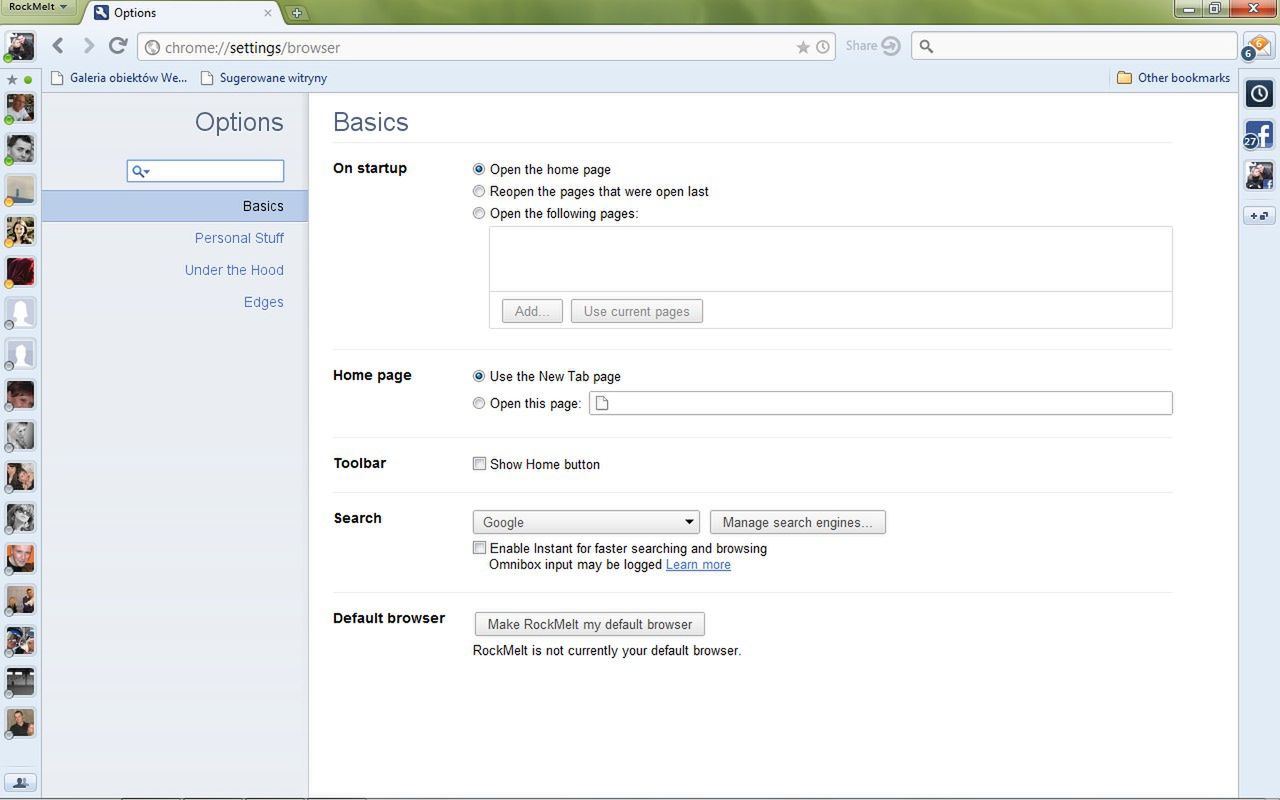Click the empty startup pages list box
Viewport: 1280px width, 800px height.
830,259
